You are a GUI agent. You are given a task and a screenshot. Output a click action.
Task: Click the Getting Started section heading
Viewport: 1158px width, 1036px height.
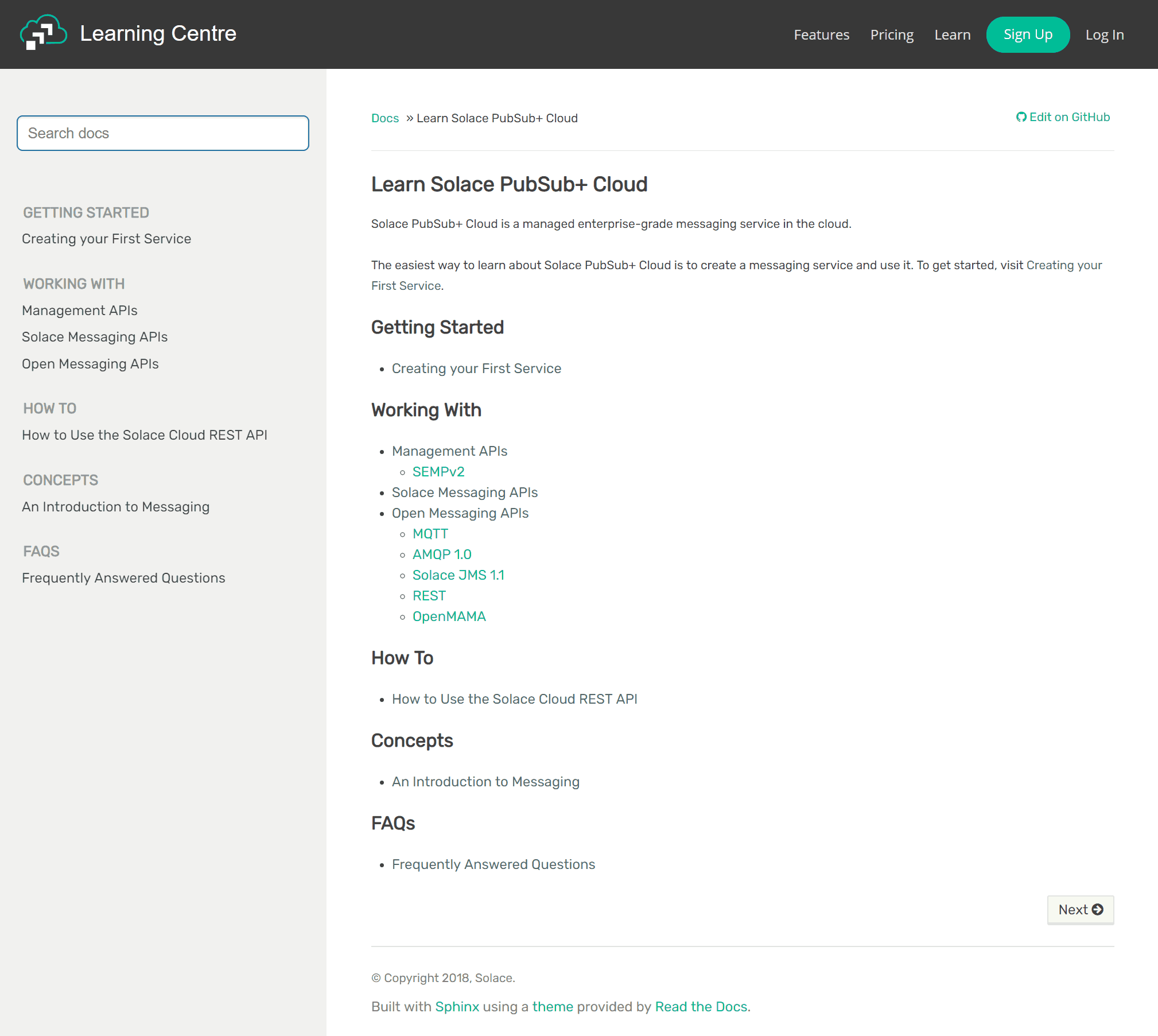(x=437, y=327)
